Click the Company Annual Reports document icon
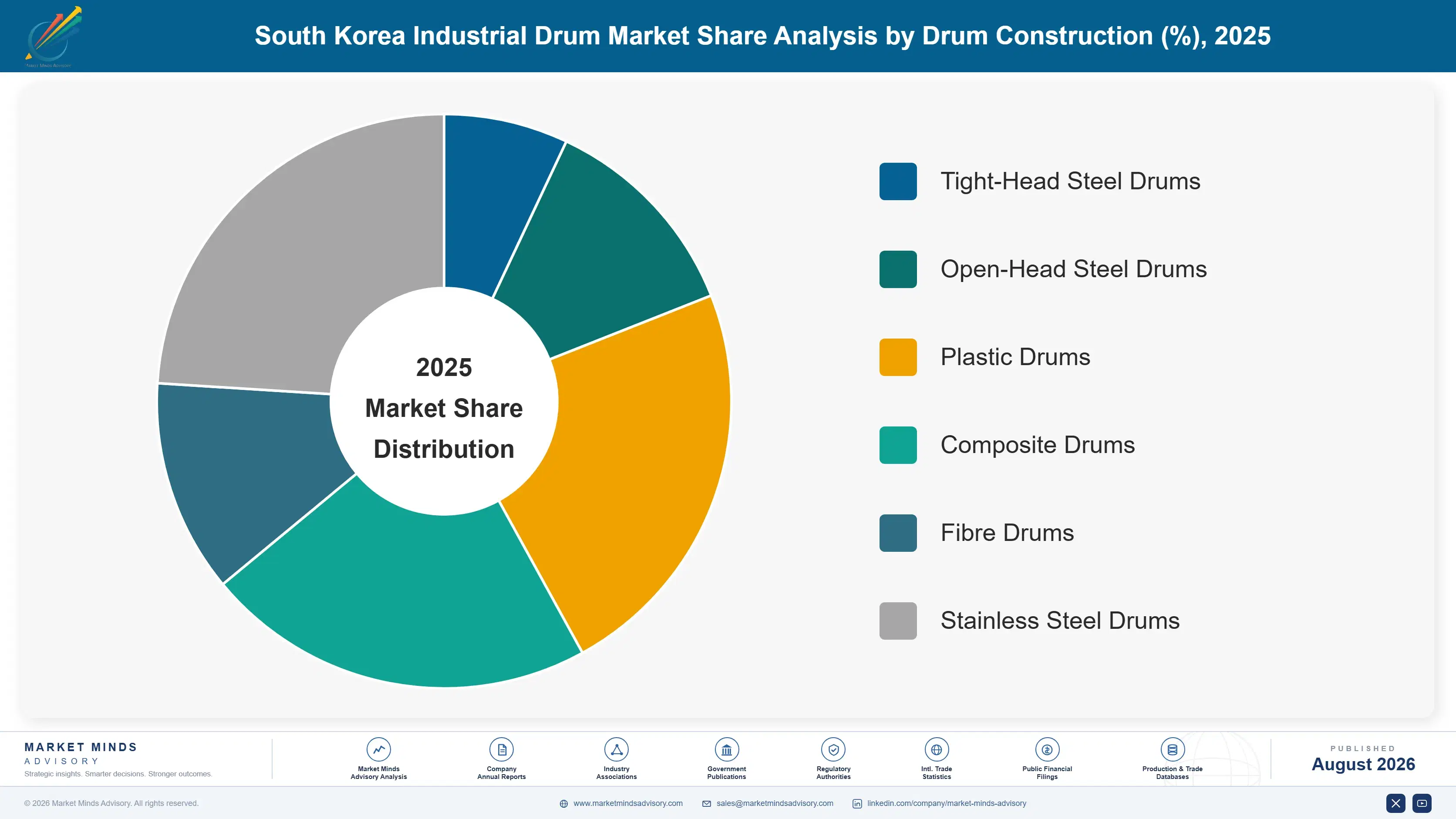Screen dimensions: 1456x819 [501, 749]
